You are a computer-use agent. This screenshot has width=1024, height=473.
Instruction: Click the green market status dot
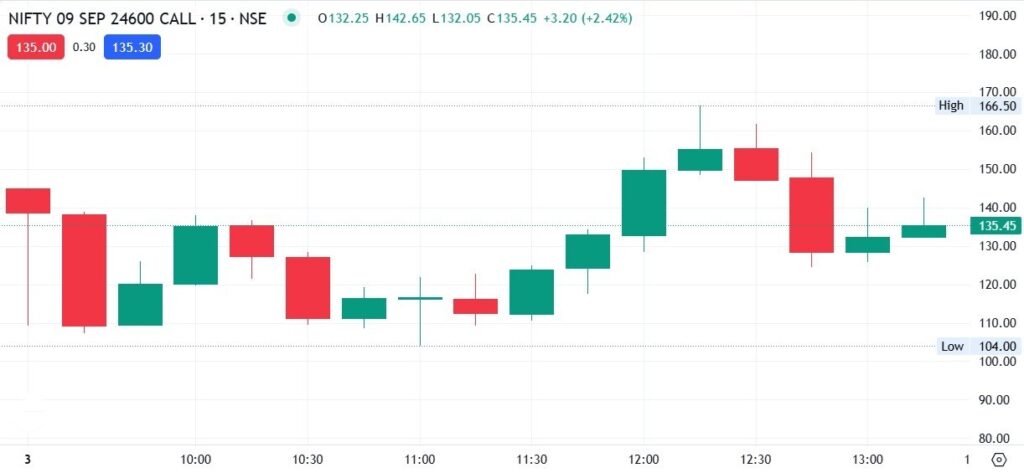point(291,18)
